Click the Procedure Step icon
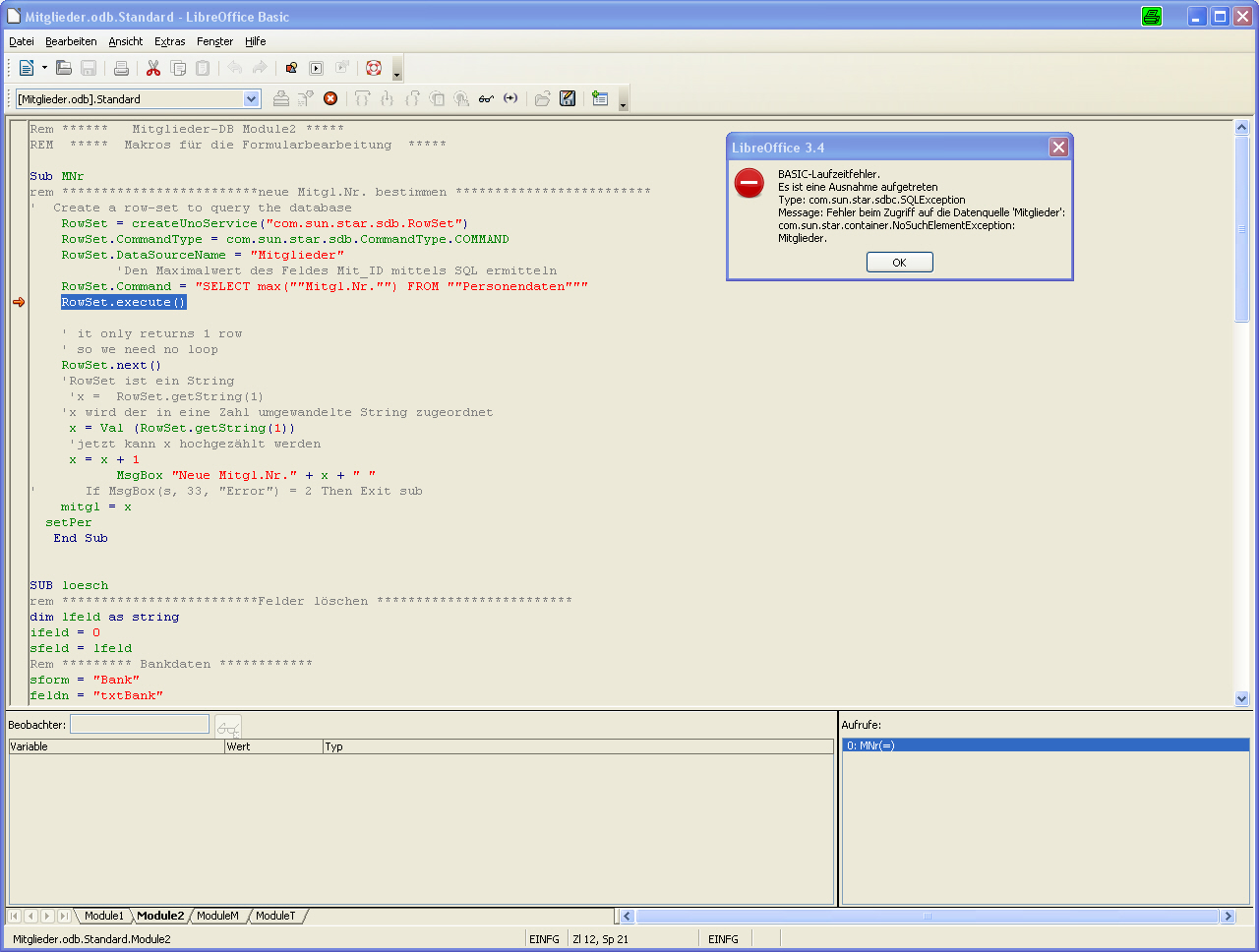Image resolution: width=1259 pixels, height=952 pixels. [363, 98]
